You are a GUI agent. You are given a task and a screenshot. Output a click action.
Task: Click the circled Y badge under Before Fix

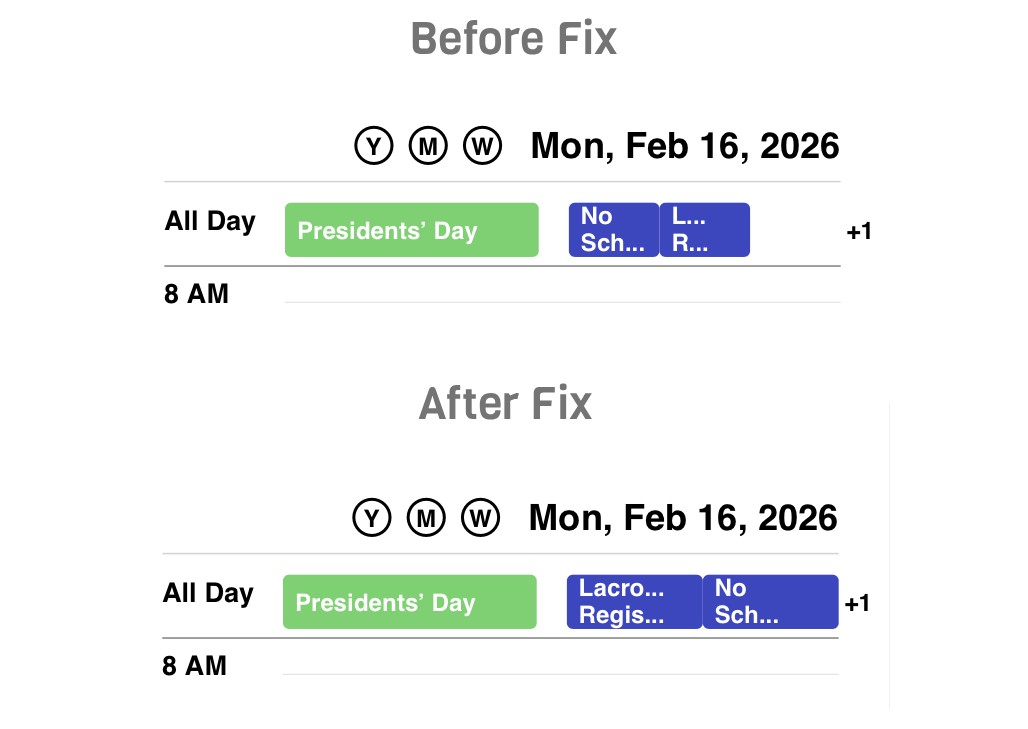click(373, 145)
